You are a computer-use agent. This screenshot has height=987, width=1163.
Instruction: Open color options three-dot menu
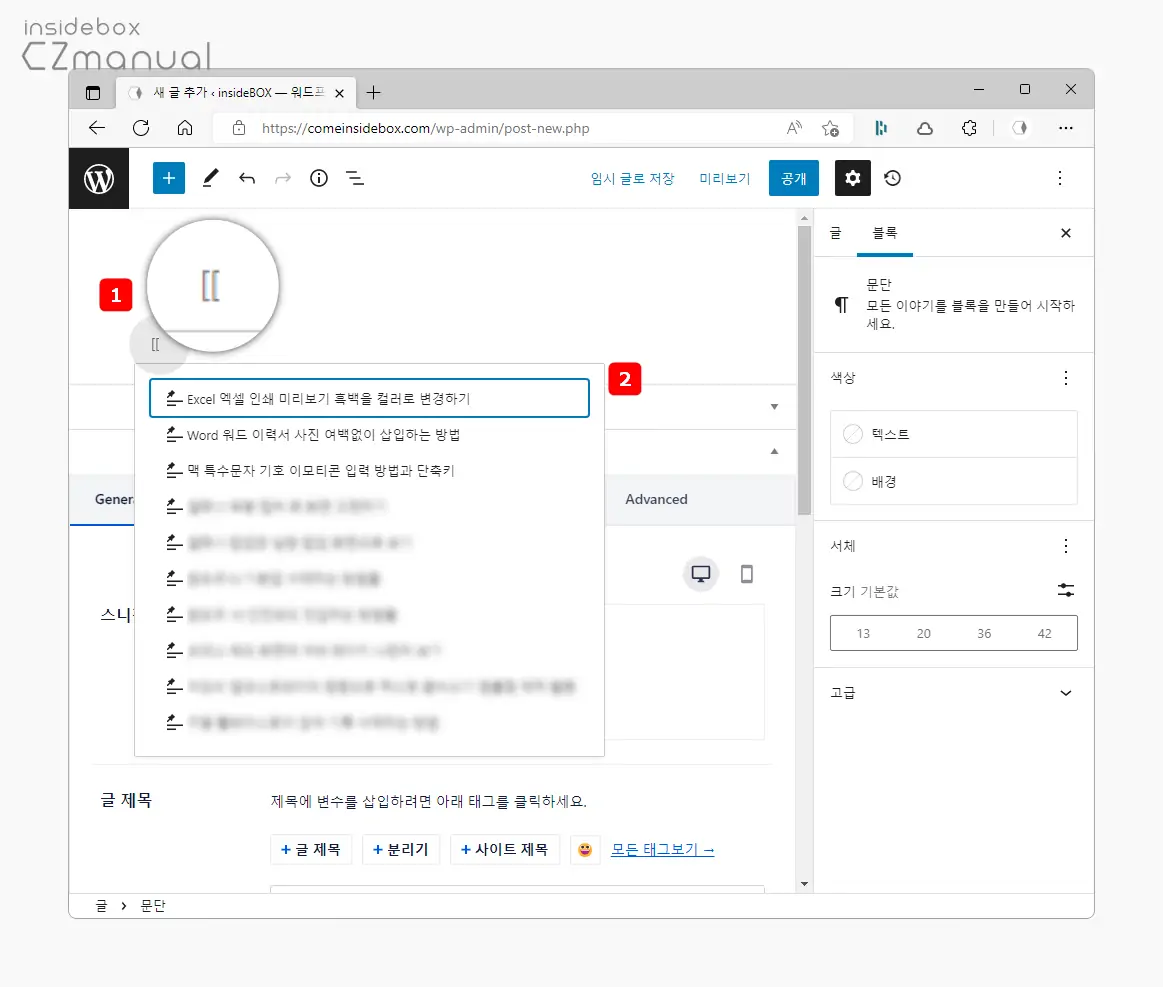click(1066, 378)
